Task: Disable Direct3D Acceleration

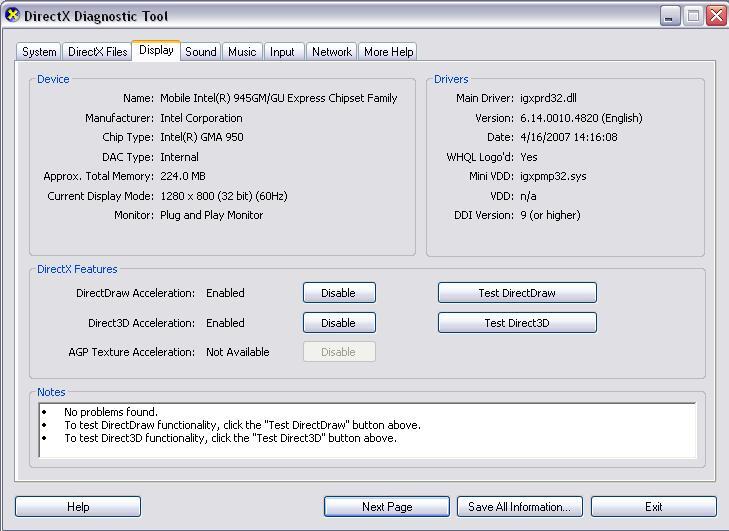Action: pos(339,323)
